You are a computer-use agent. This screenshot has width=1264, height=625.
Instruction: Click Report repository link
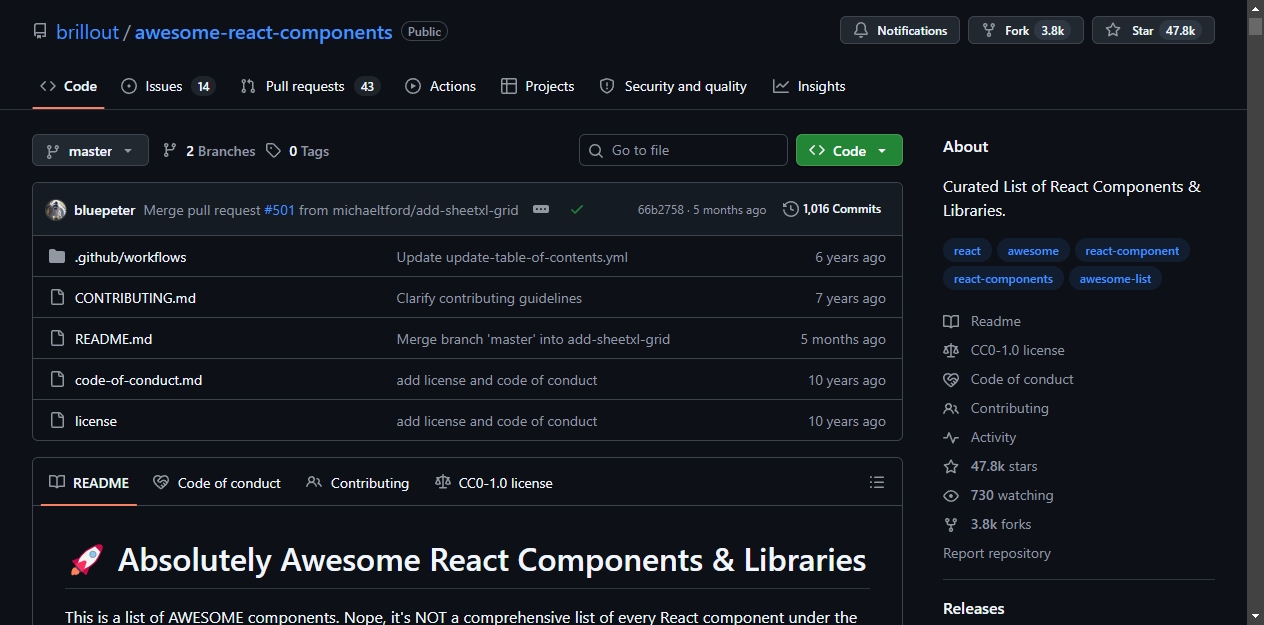pyautogui.click(x=997, y=553)
